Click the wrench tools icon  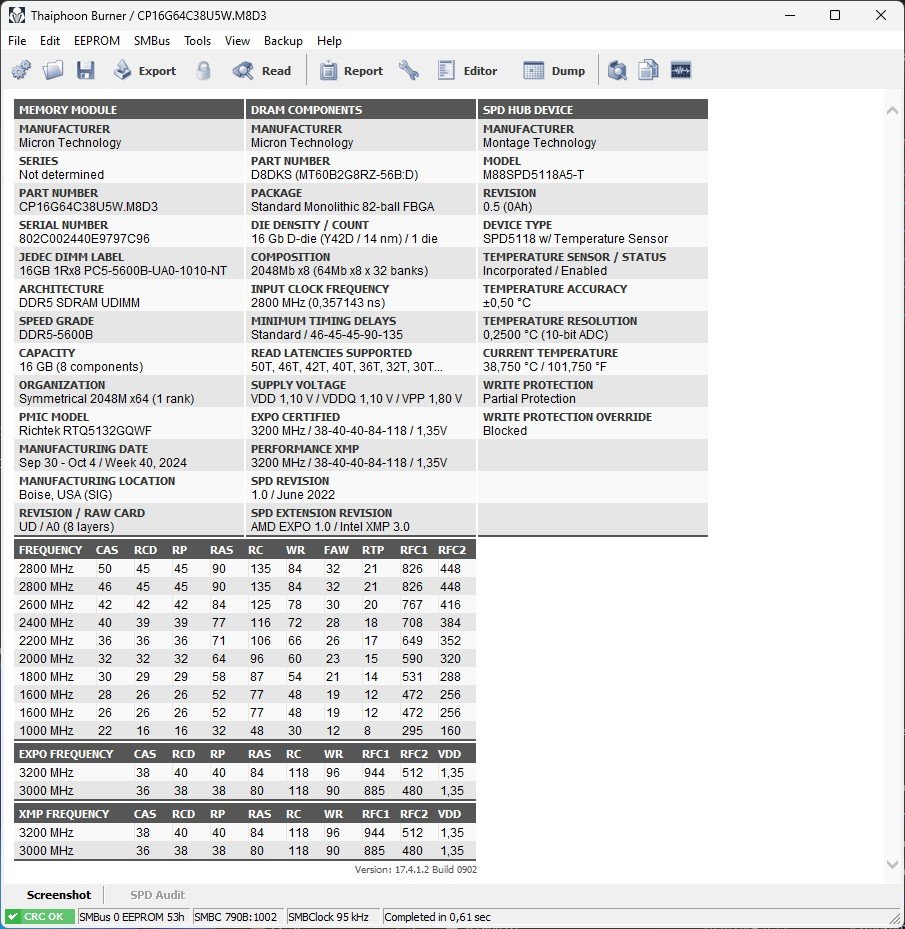click(x=409, y=71)
